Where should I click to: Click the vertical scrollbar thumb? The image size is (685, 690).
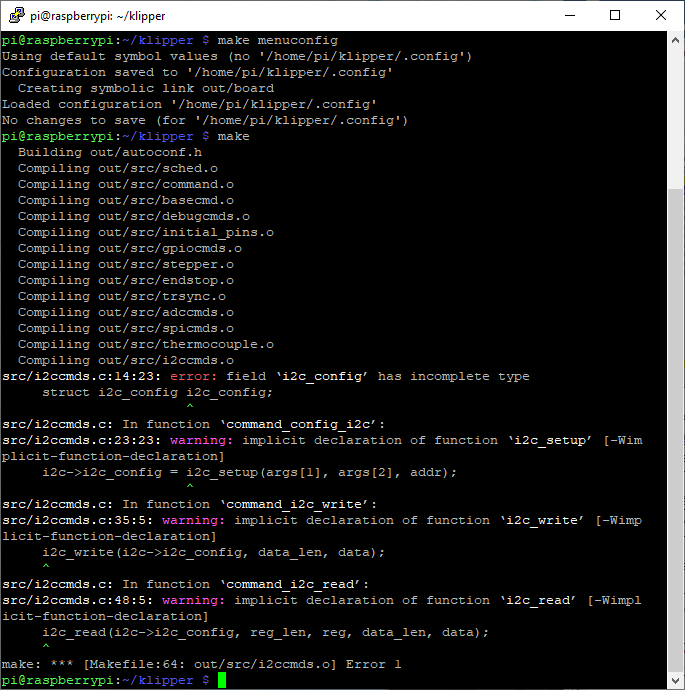[675, 430]
